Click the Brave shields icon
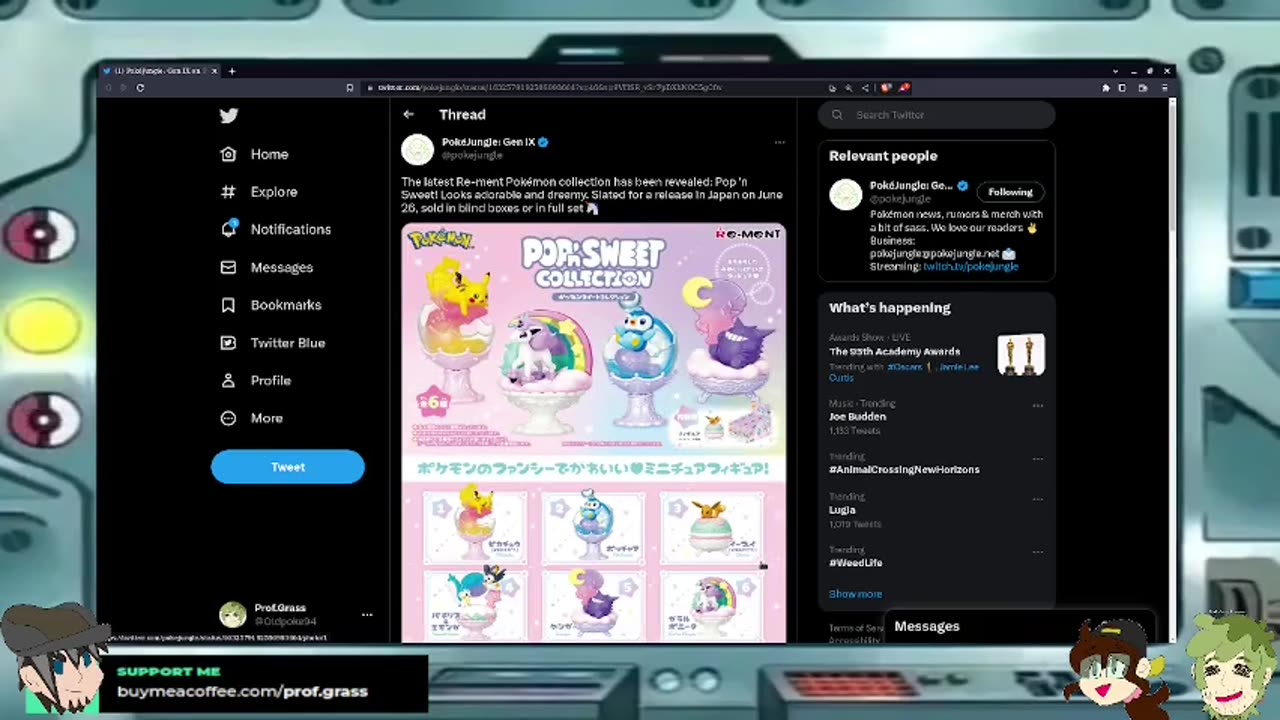Viewport: 1280px width, 720px height. [886, 88]
